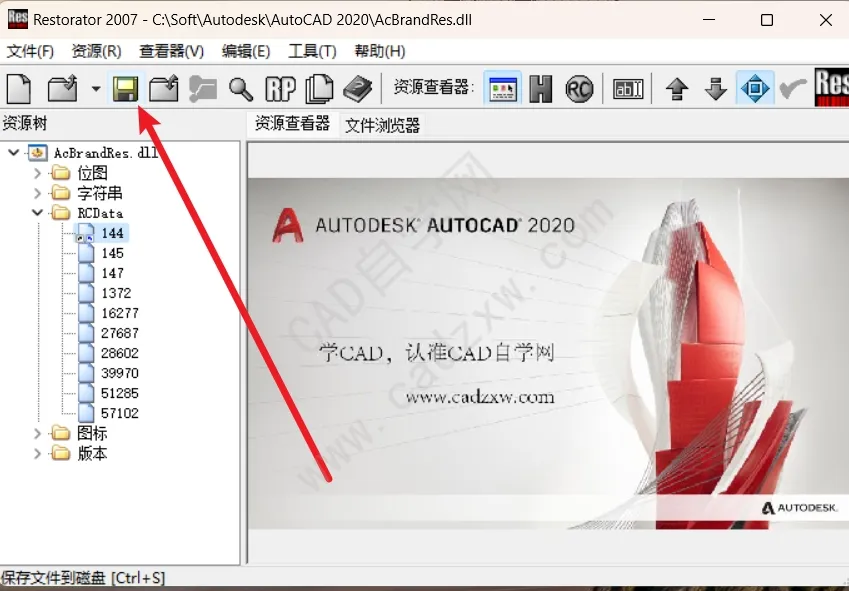The height and width of the screenshot is (591, 849).
Task: Switch to 文件浏览器 tab
Action: point(382,125)
